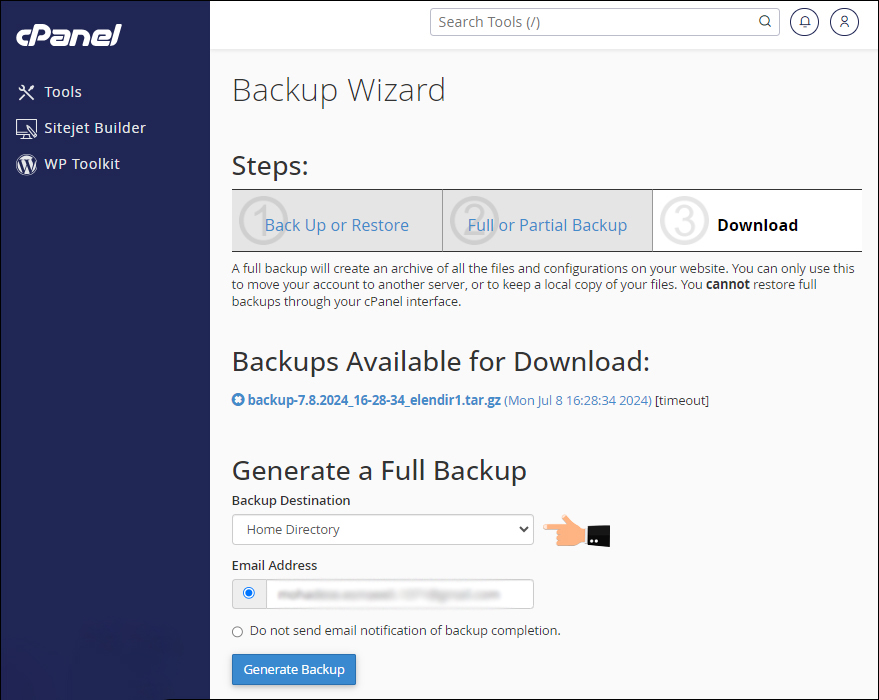This screenshot has width=879, height=700.
Task: Click the Backup Wizard heading
Action: click(339, 90)
